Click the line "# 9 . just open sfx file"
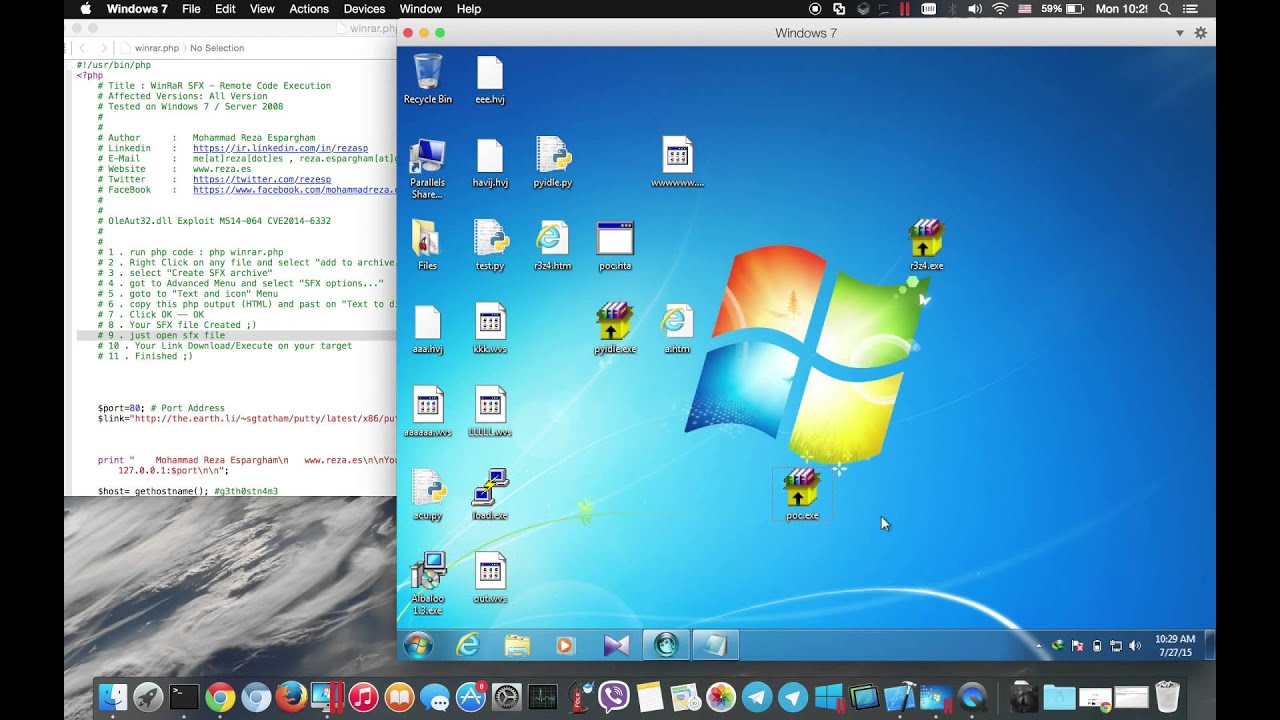 click(161, 336)
